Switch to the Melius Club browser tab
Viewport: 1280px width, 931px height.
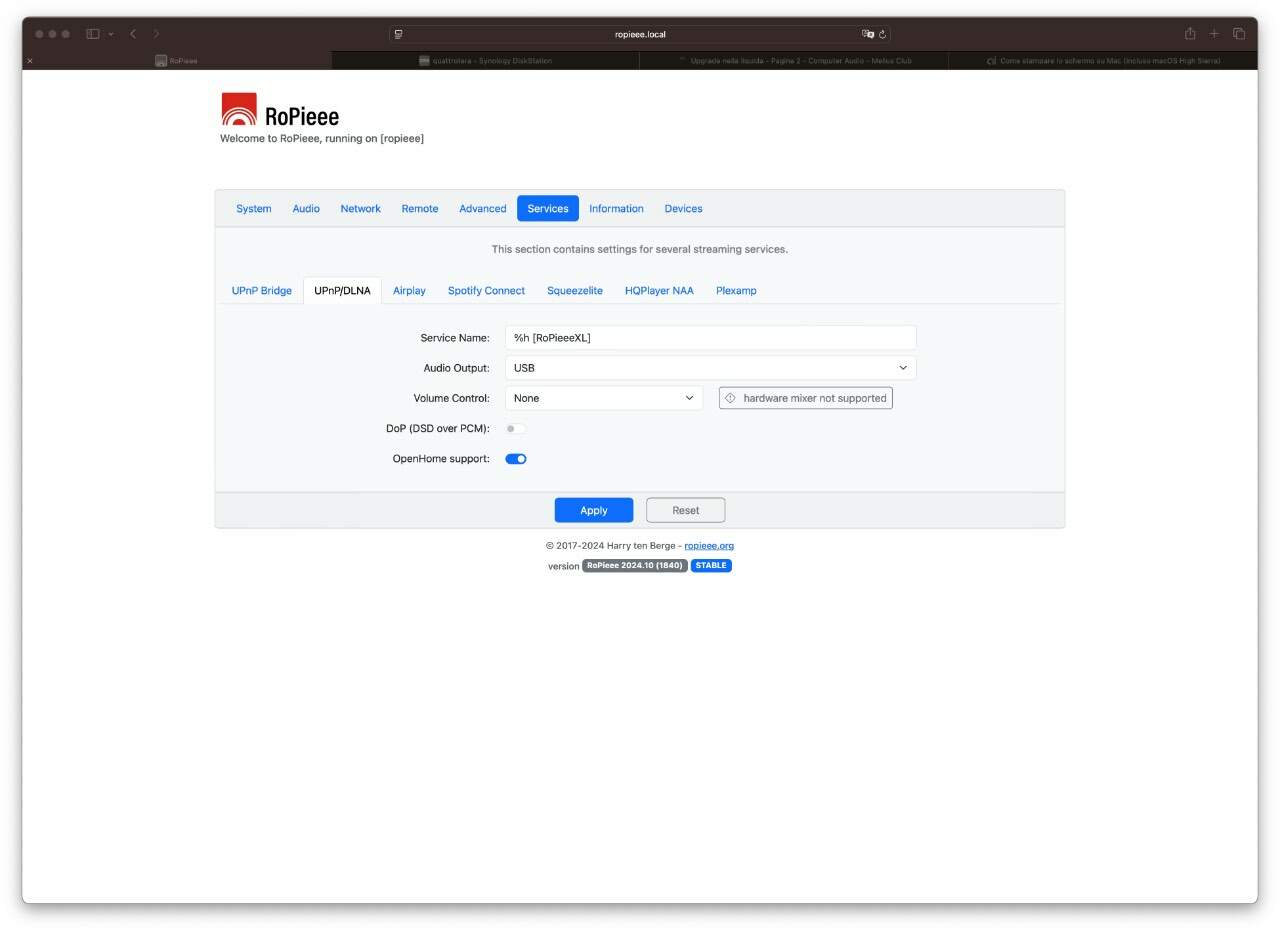click(795, 61)
